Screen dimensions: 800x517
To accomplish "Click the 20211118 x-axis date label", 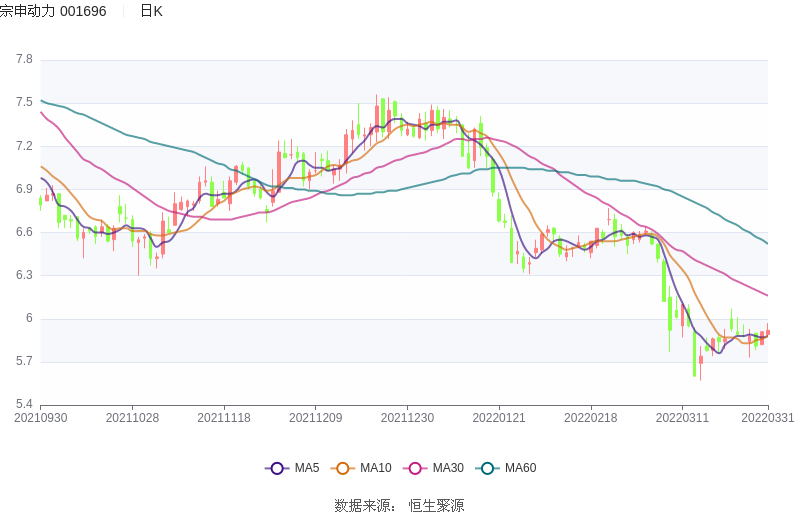I will pyautogui.click(x=224, y=418).
